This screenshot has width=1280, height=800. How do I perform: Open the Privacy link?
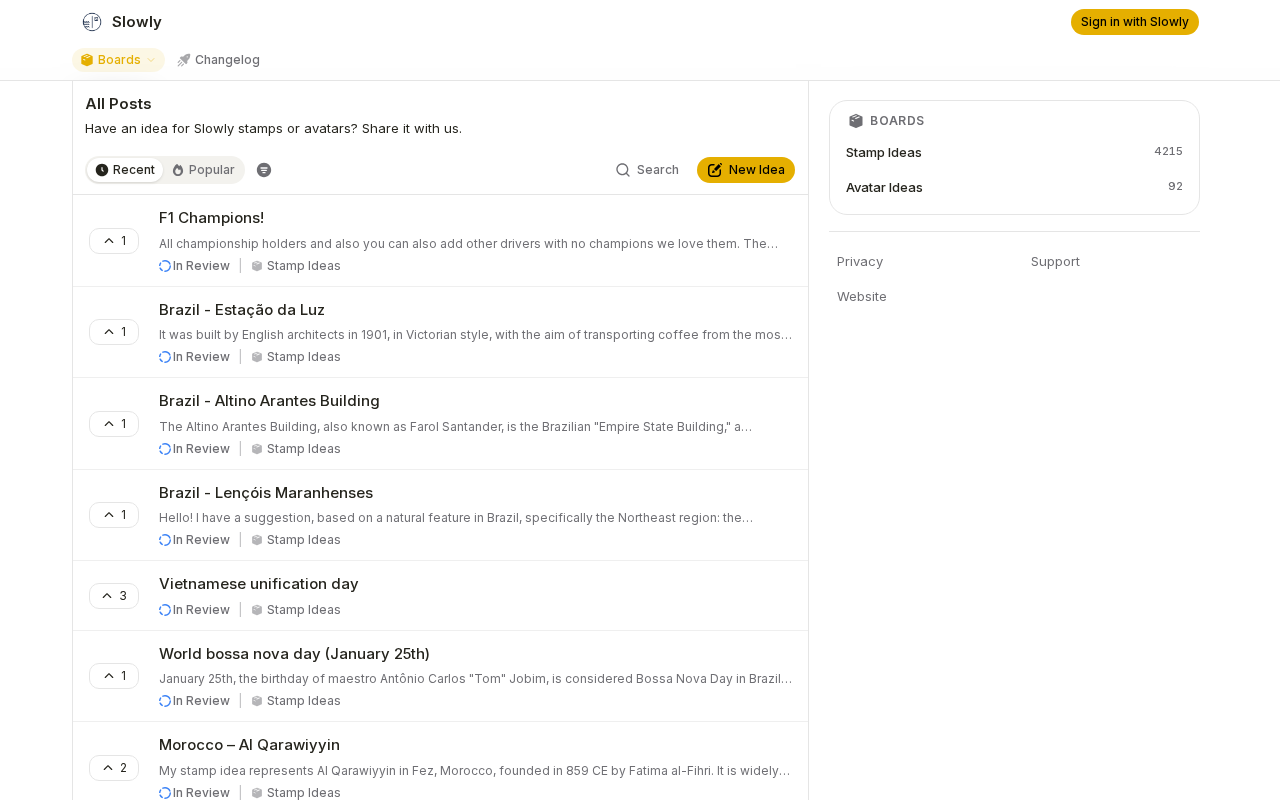tap(860, 261)
